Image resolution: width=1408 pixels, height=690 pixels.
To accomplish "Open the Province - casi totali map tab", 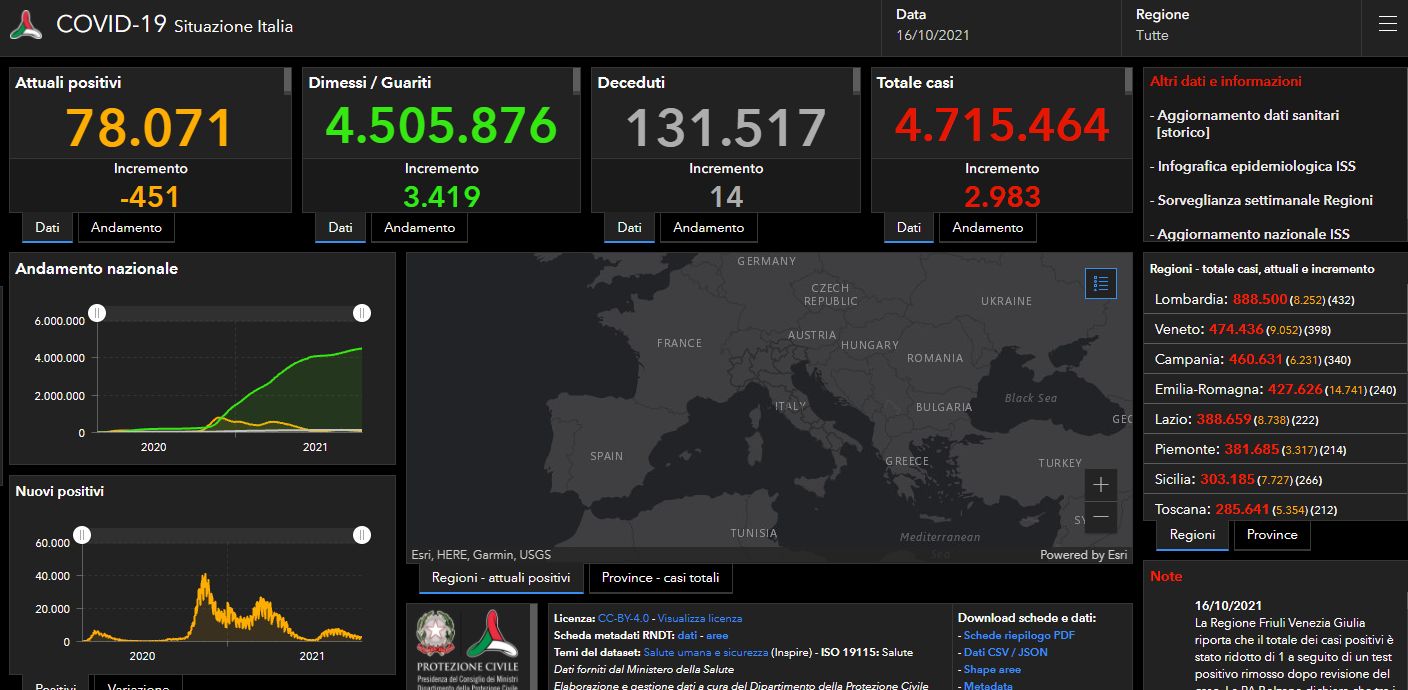I will pos(660,578).
